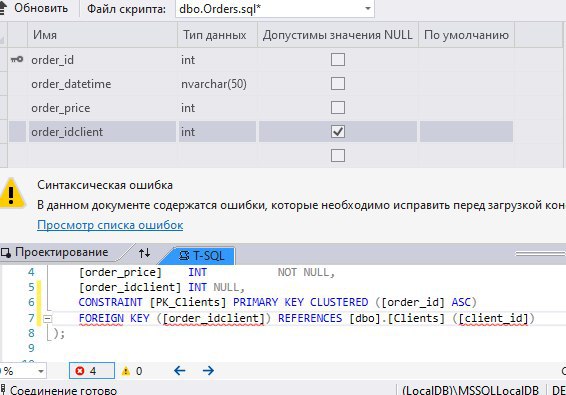The image size is (566, 395).
Task: Click the Имя column header
Action: (102, 35)
